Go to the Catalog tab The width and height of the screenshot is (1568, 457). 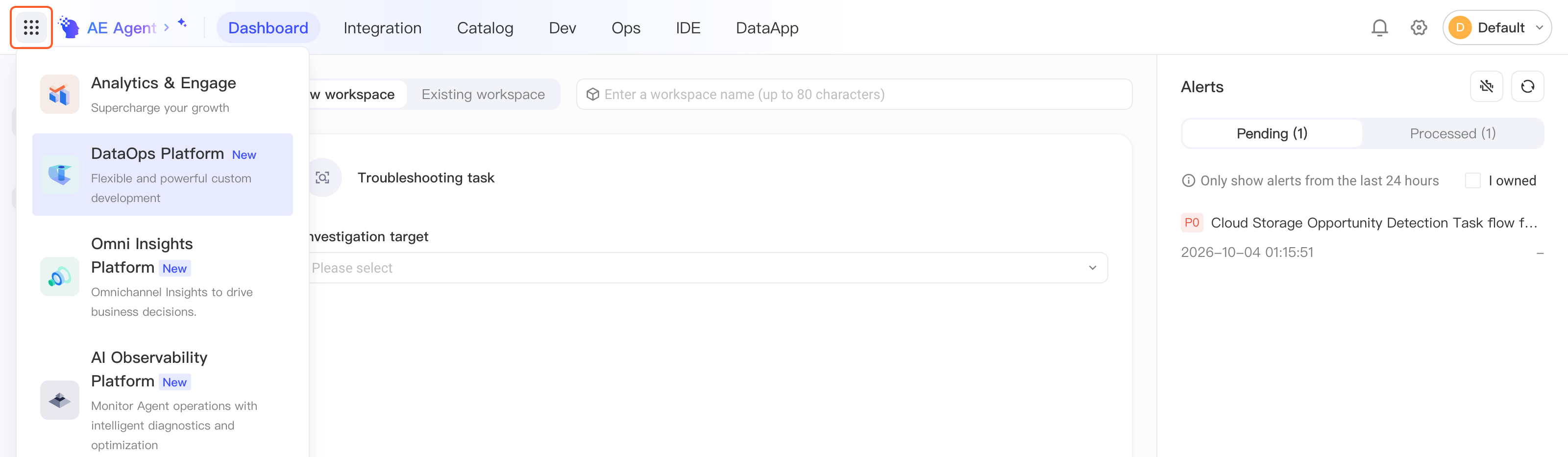coord(485,27)
